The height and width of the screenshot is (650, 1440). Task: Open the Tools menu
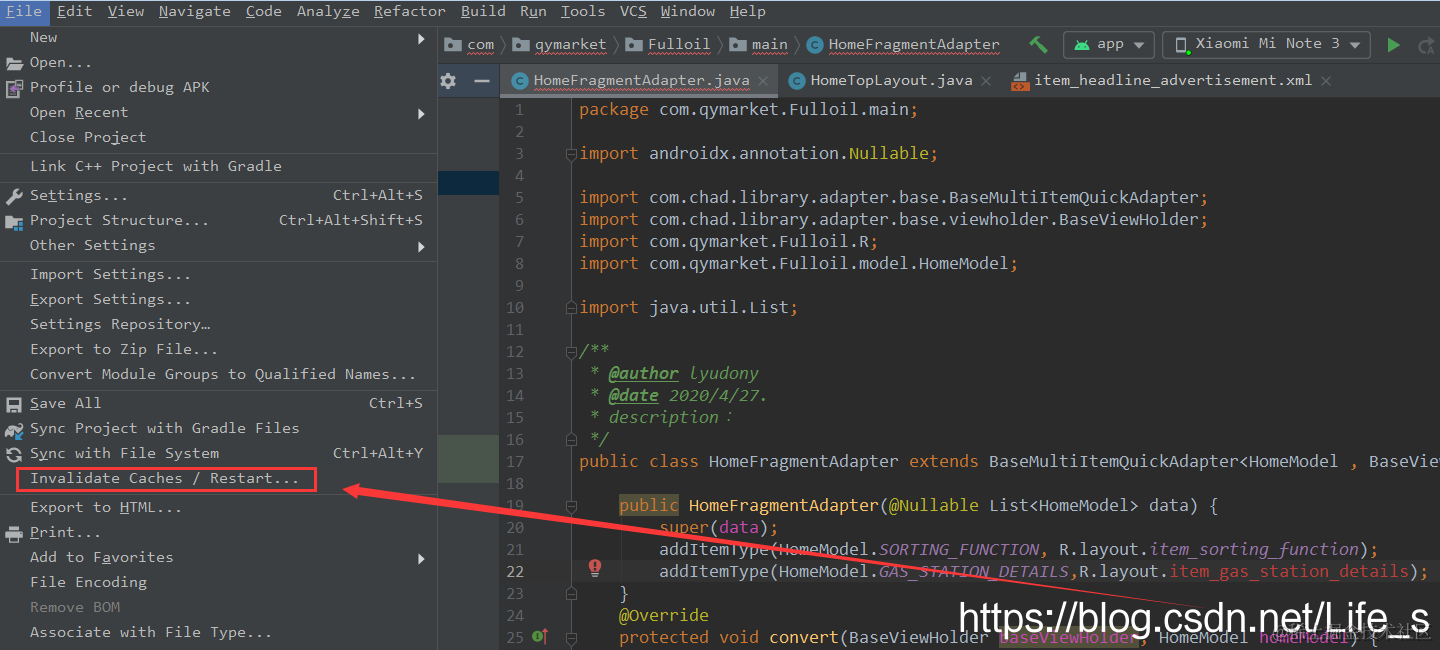coord(582,11)
